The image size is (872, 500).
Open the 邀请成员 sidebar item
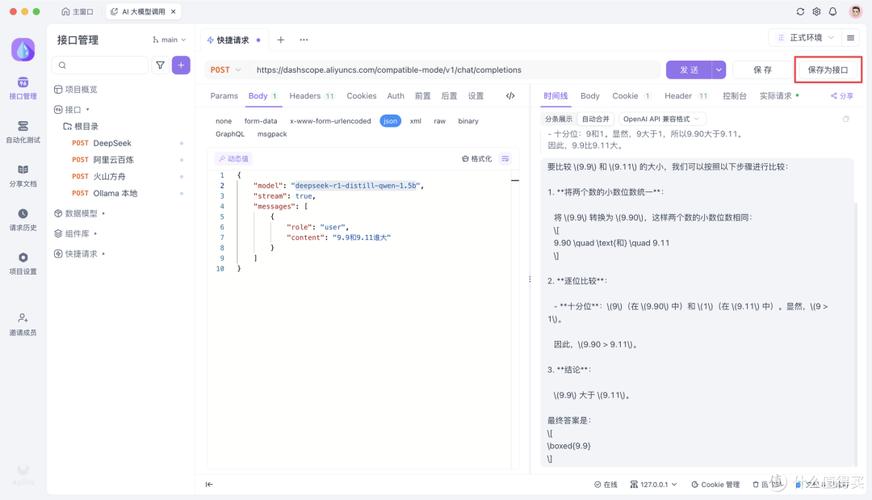tap(23, 324)
